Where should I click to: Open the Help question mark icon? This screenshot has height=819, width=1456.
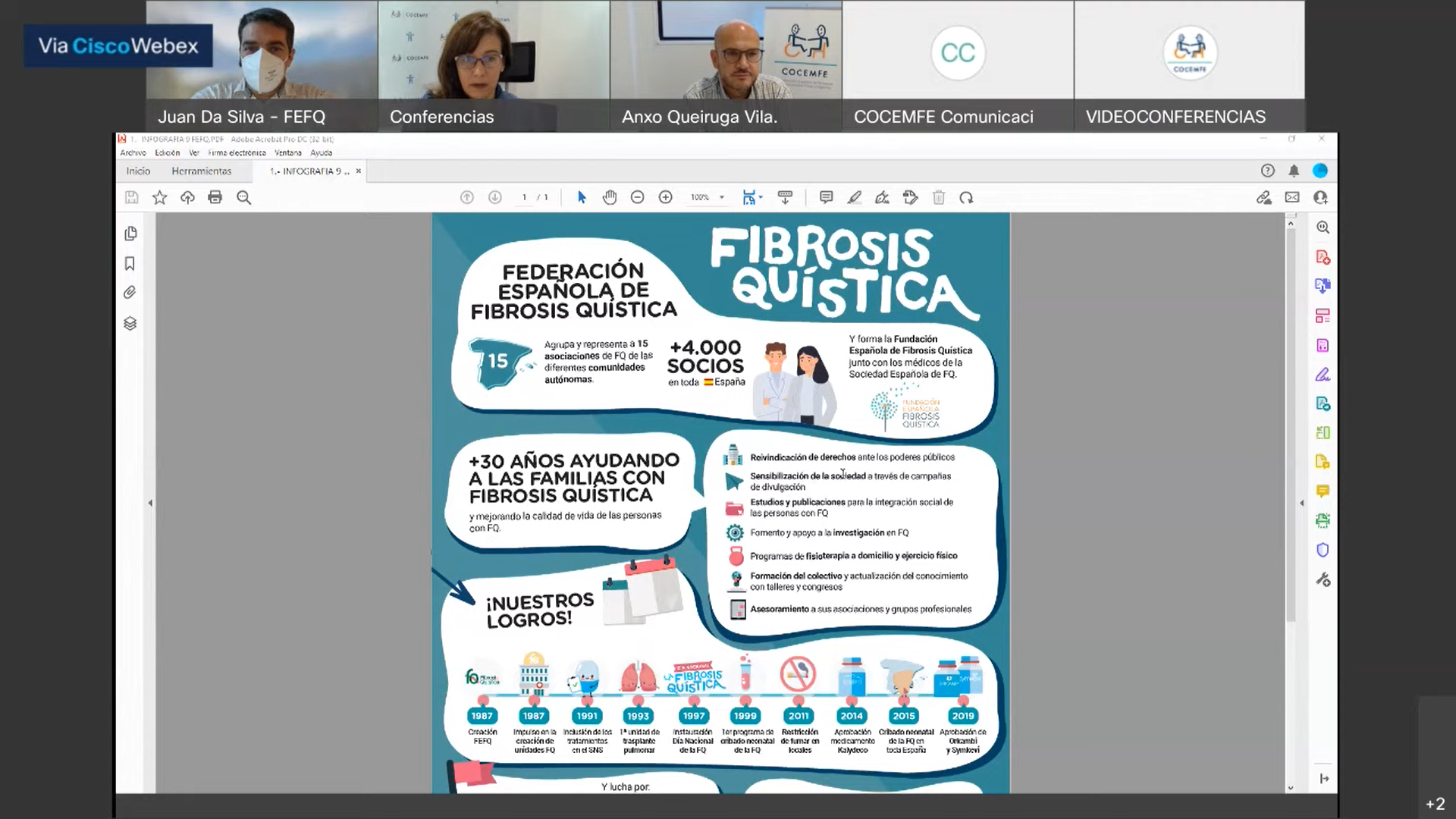coord(1268,171)
